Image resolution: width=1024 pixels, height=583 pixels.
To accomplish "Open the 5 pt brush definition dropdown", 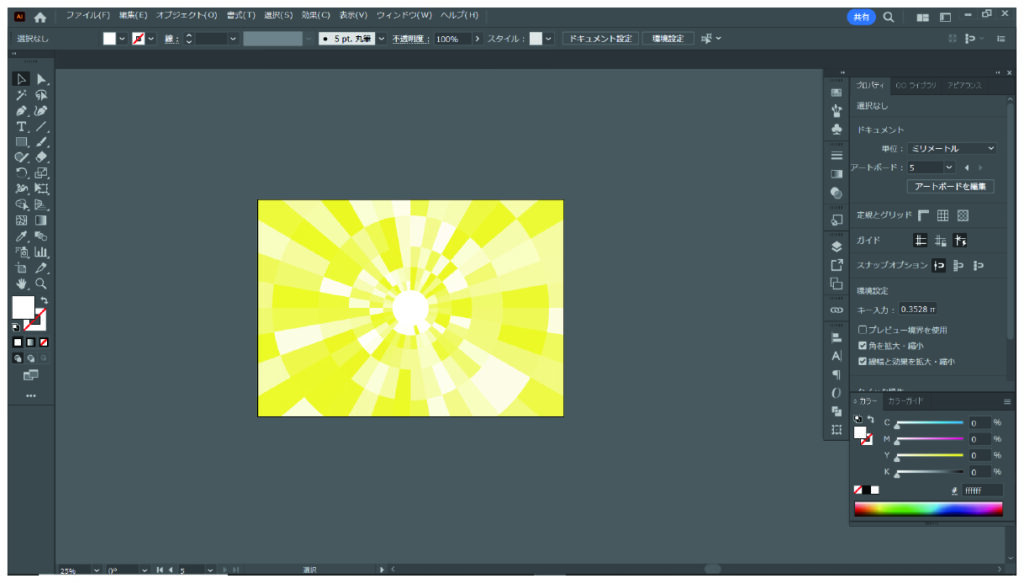I will [381, 39].
